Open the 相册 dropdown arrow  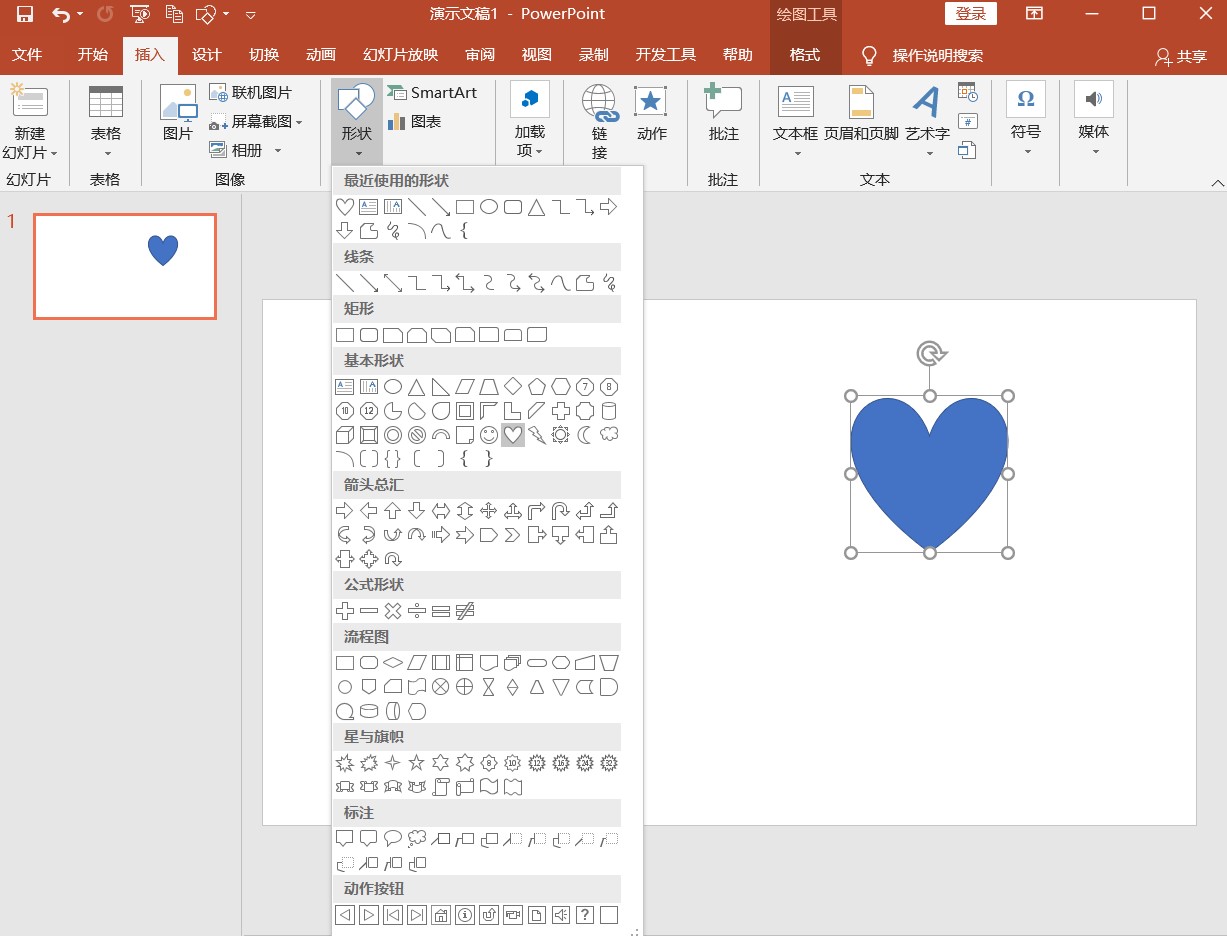[x=278, y=151]
